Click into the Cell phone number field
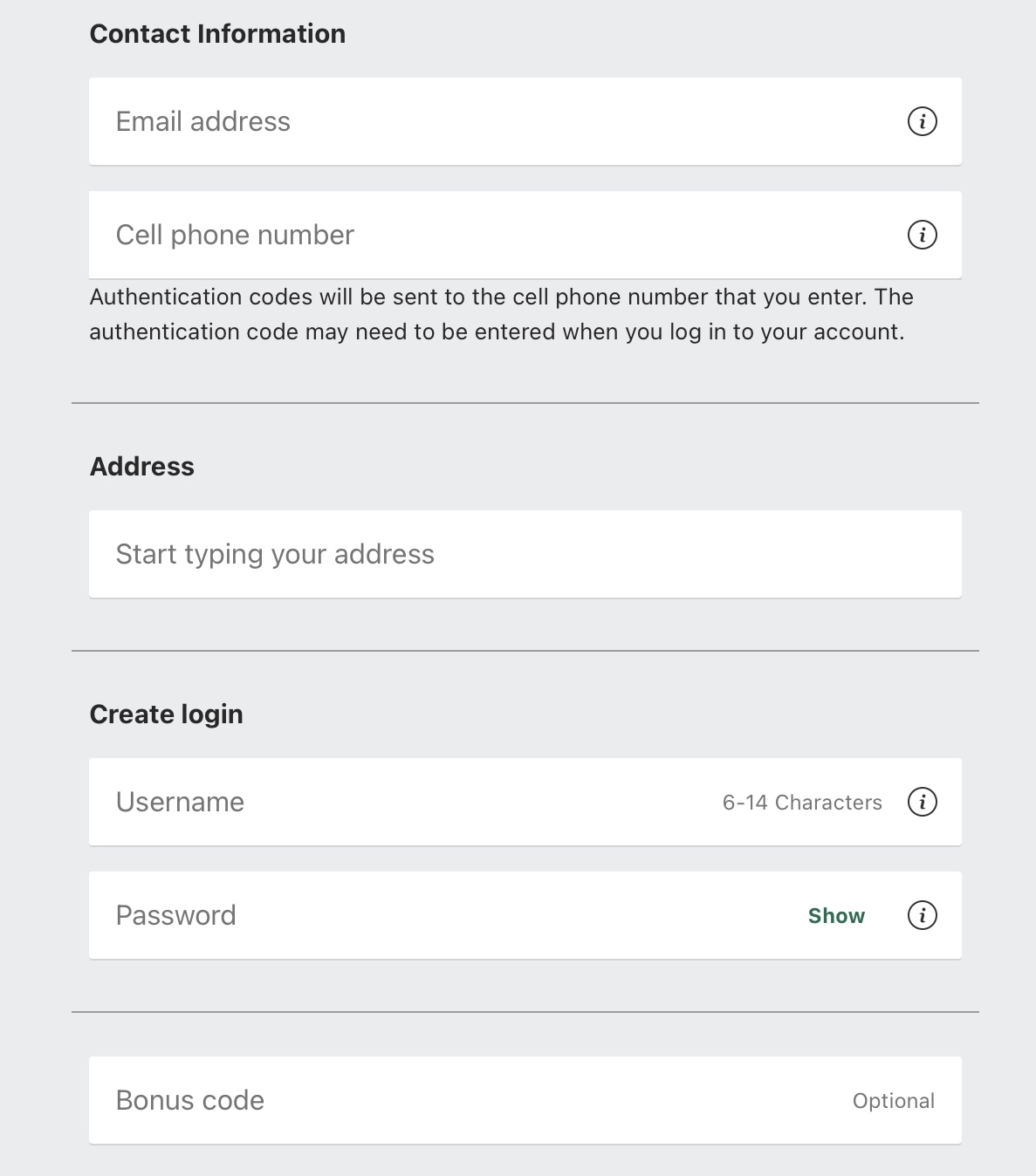Viewport: 1036px width, 1176px height. 525,235
